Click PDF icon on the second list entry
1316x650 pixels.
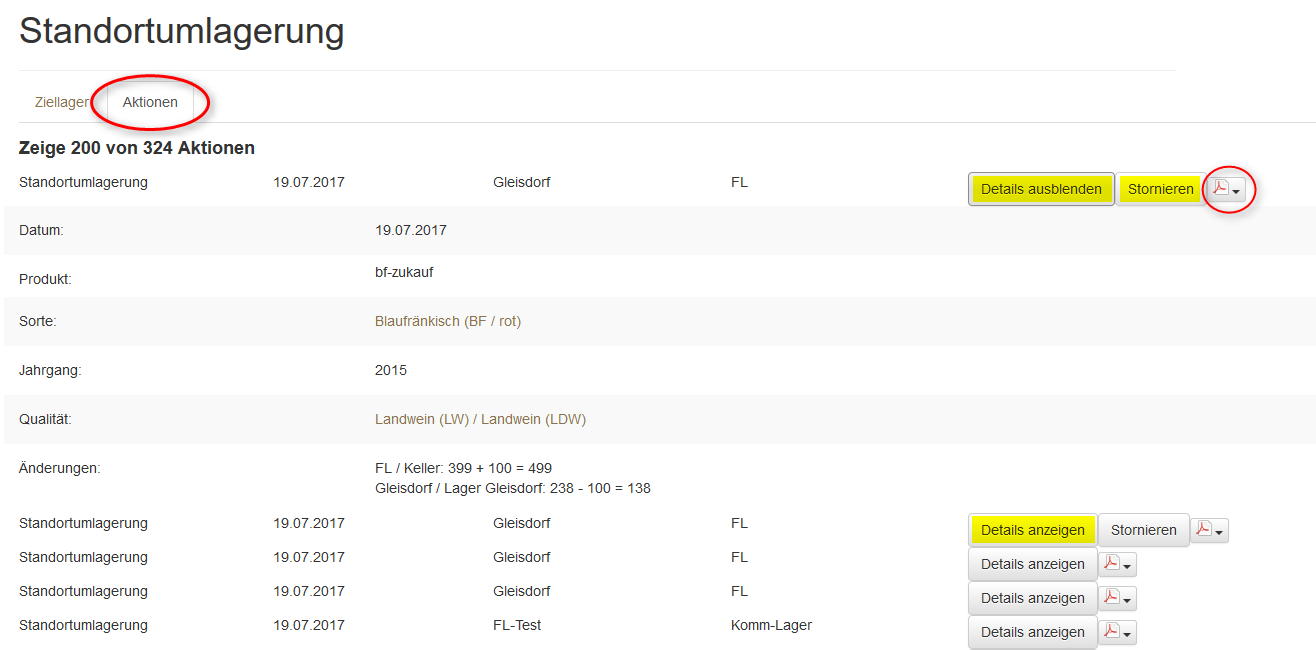(x=1203, y=529)
